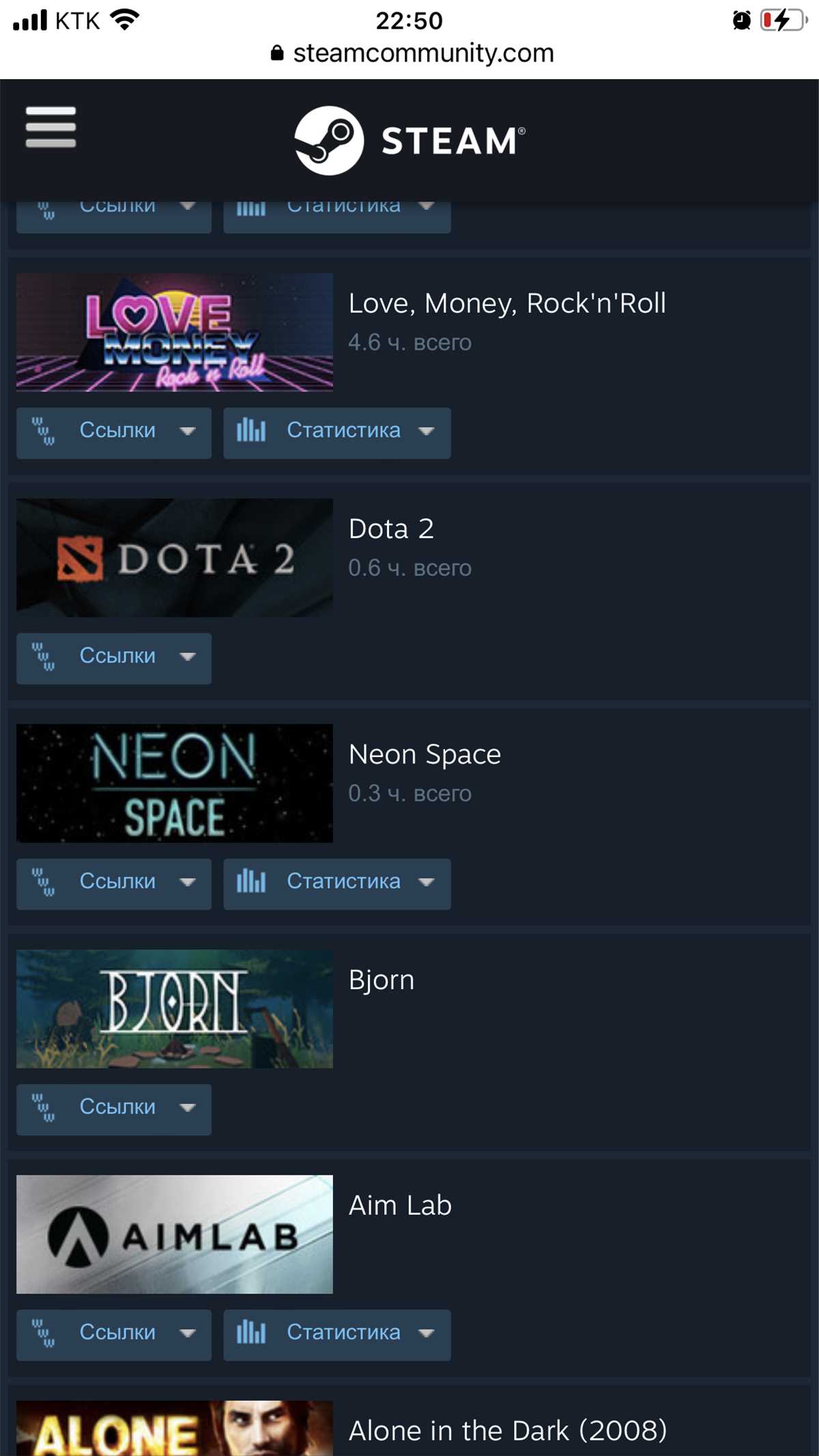Expand the Статистика dropdown for Aim Lab
Viewport: 819px width, 1456px height.
click(337, 1335)
